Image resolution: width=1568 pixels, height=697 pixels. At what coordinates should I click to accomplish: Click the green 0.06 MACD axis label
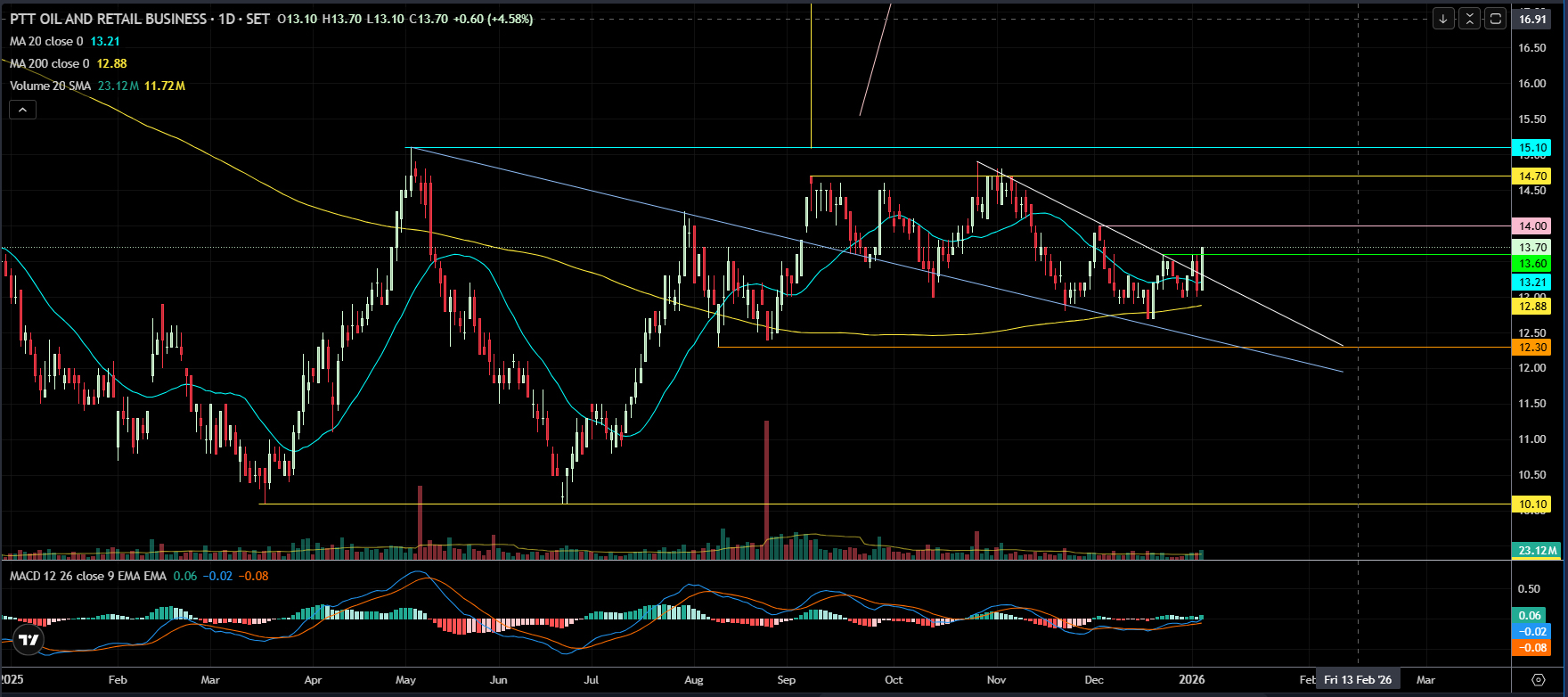(1531, 616)
